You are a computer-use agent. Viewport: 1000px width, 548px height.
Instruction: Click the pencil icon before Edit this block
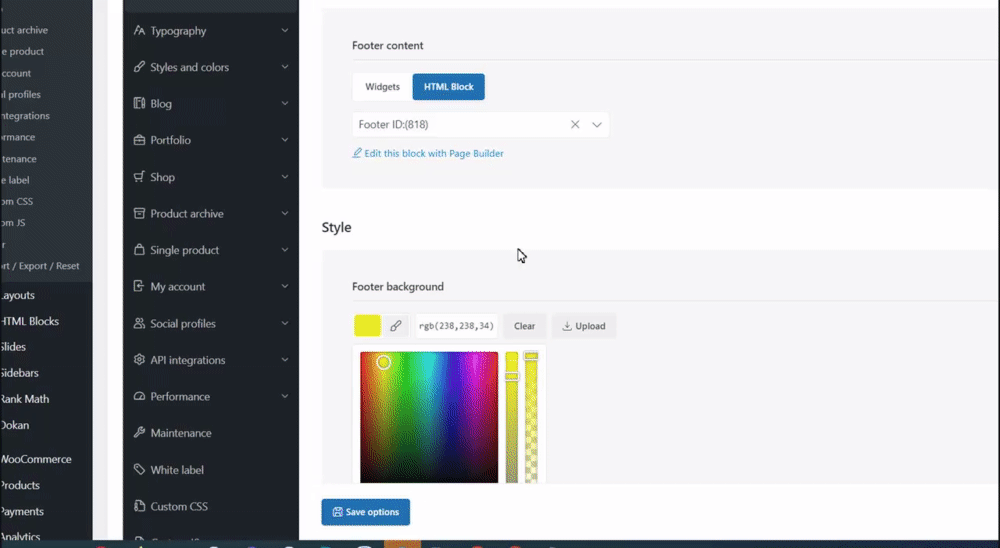[x=357, y=153]
